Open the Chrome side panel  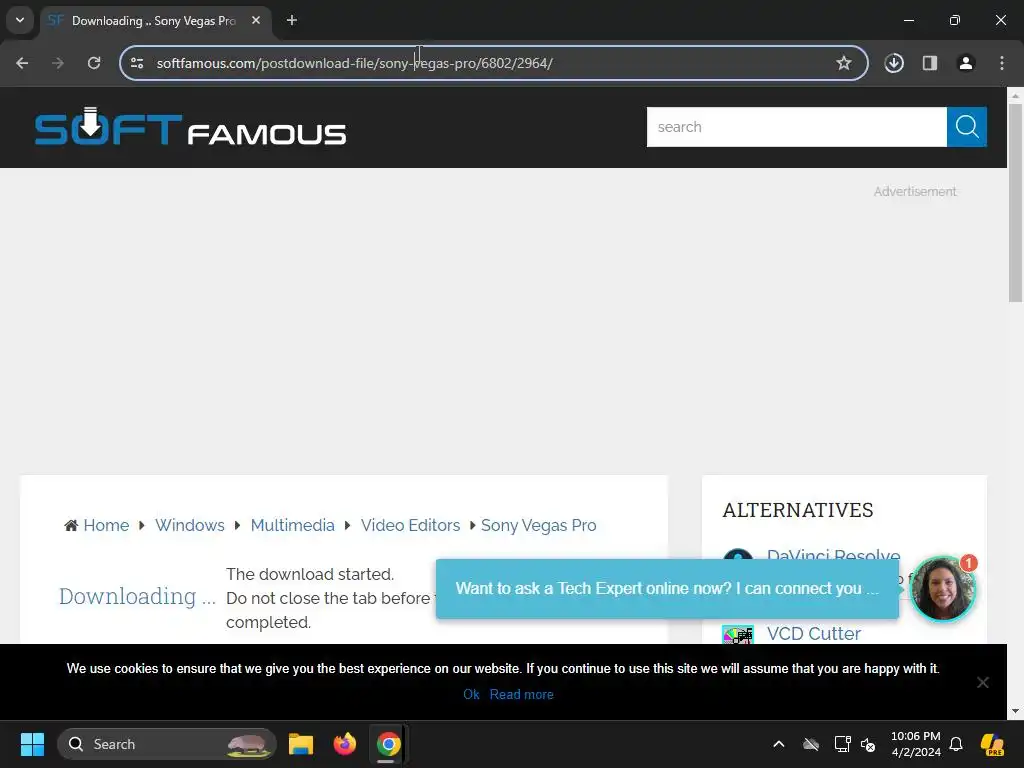point(930,63)
